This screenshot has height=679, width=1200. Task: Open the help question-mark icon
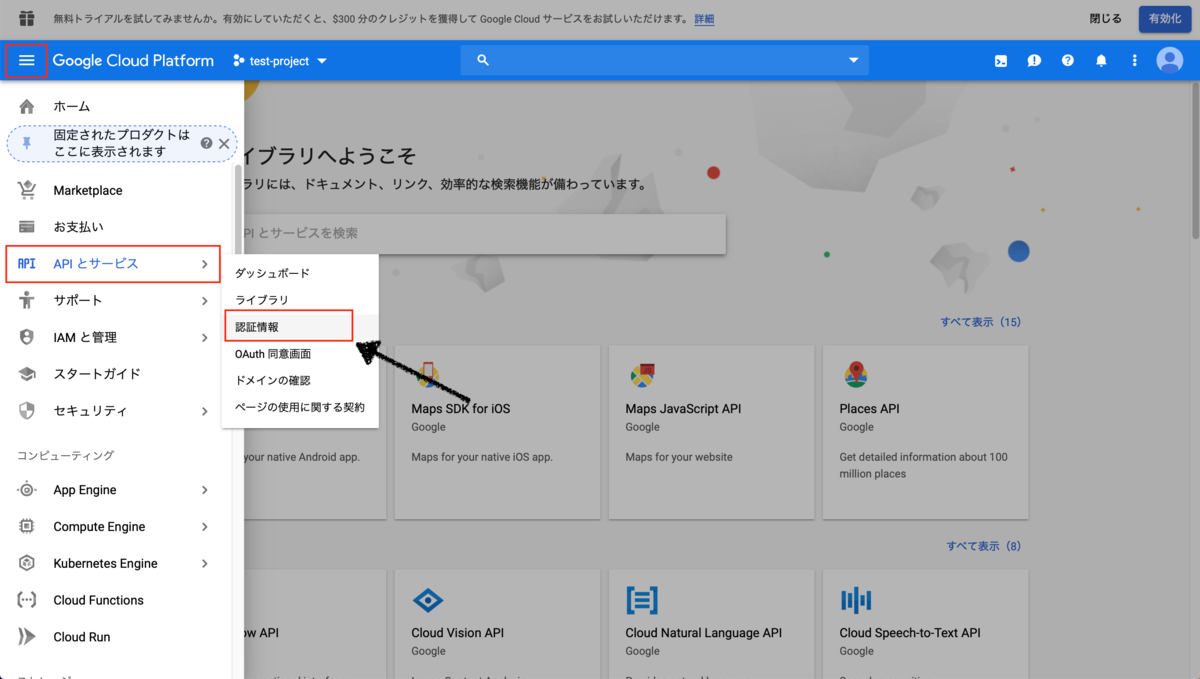click(x=1068, y=61)
